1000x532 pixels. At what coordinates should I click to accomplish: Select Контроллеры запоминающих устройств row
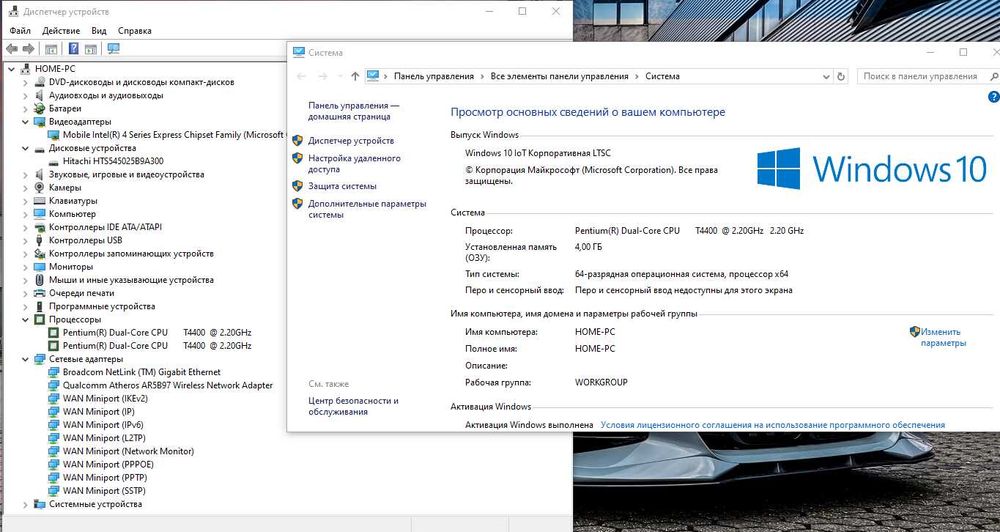[131, 253]
